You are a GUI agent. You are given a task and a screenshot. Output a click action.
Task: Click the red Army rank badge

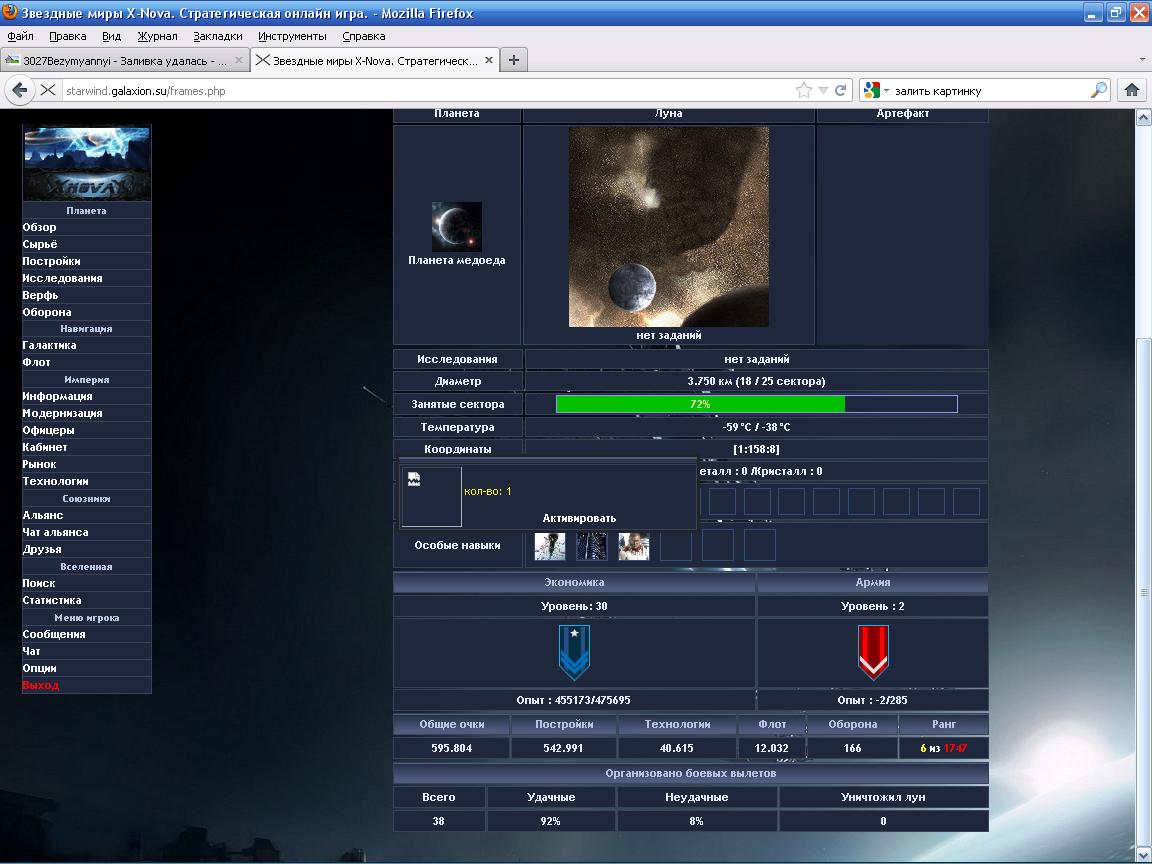[873, 652]
